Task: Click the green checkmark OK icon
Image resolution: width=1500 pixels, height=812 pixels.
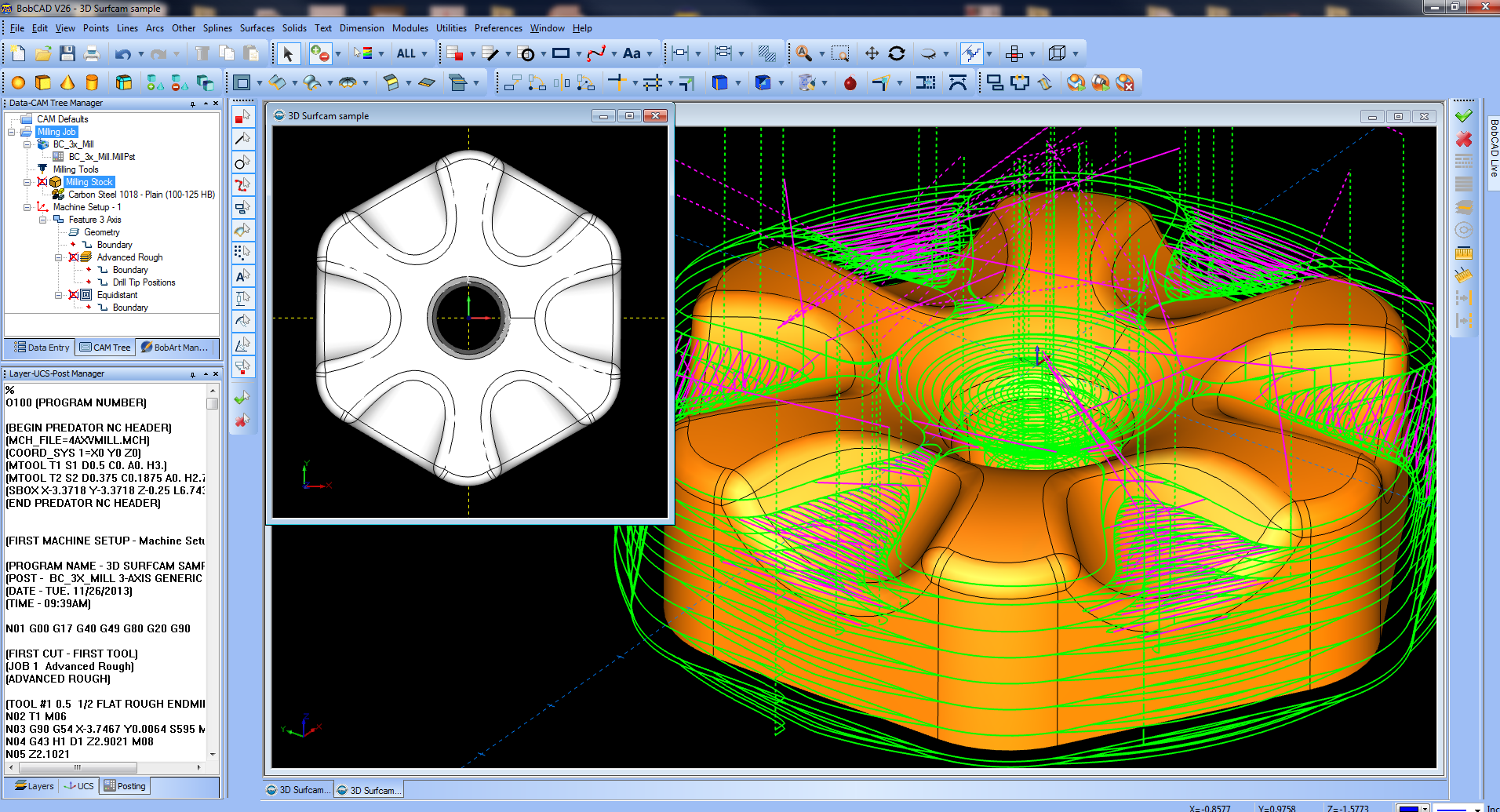Action: click(x=1463, y=116)
